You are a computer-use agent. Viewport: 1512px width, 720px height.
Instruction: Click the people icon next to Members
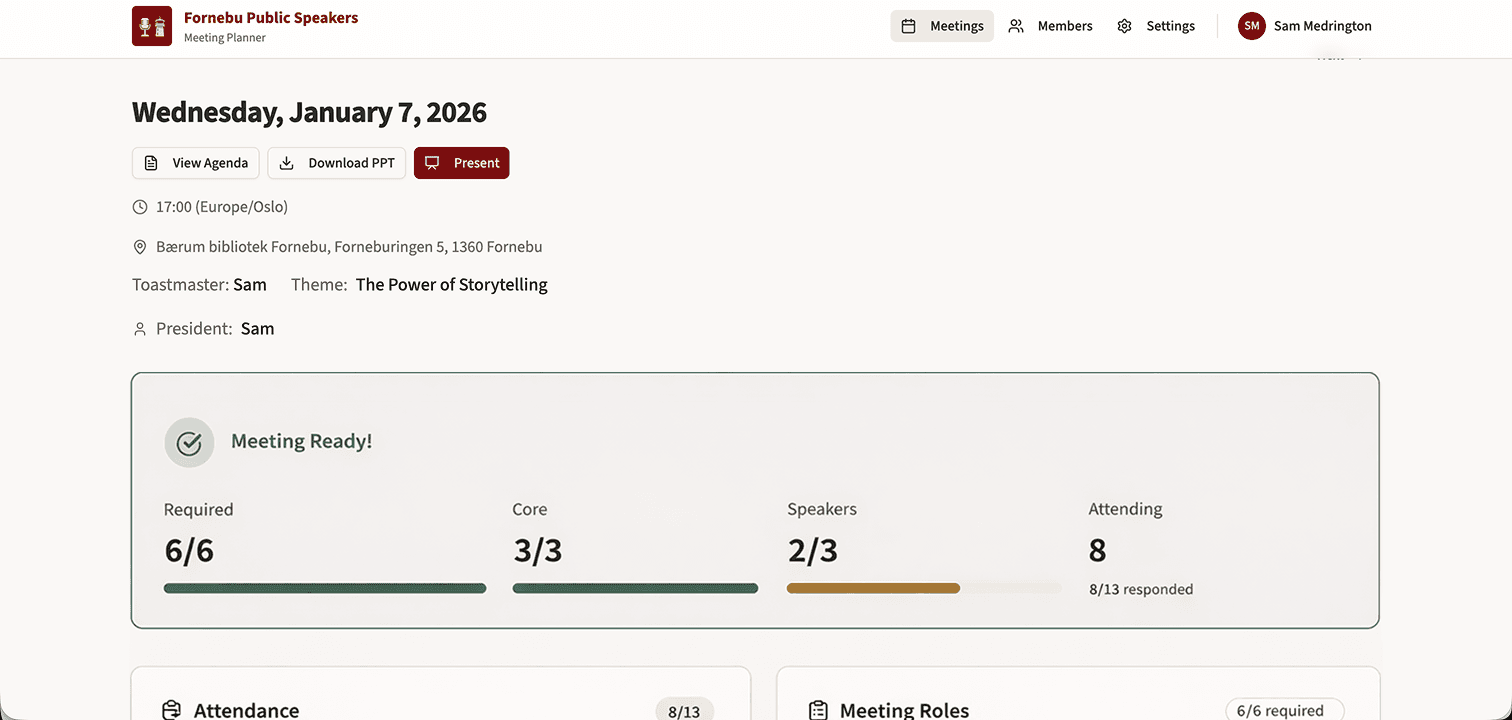coord(1016,25)
